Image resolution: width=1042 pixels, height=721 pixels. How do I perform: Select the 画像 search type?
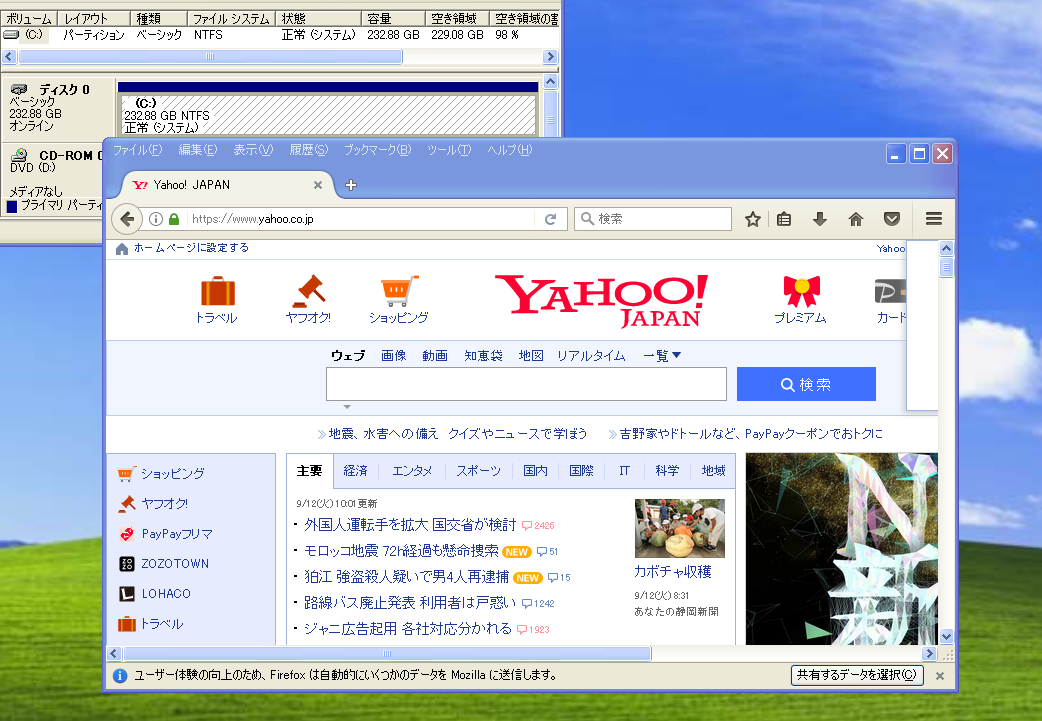(x=393, y=356)
